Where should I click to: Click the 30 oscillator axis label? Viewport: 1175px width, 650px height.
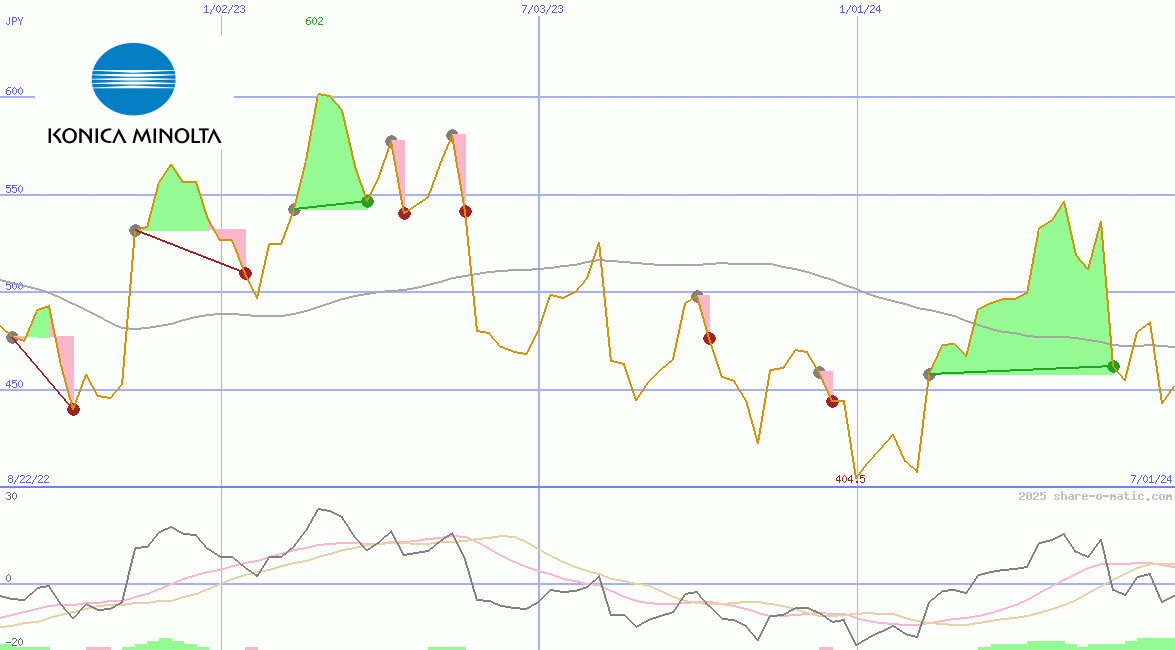point(11,496)
